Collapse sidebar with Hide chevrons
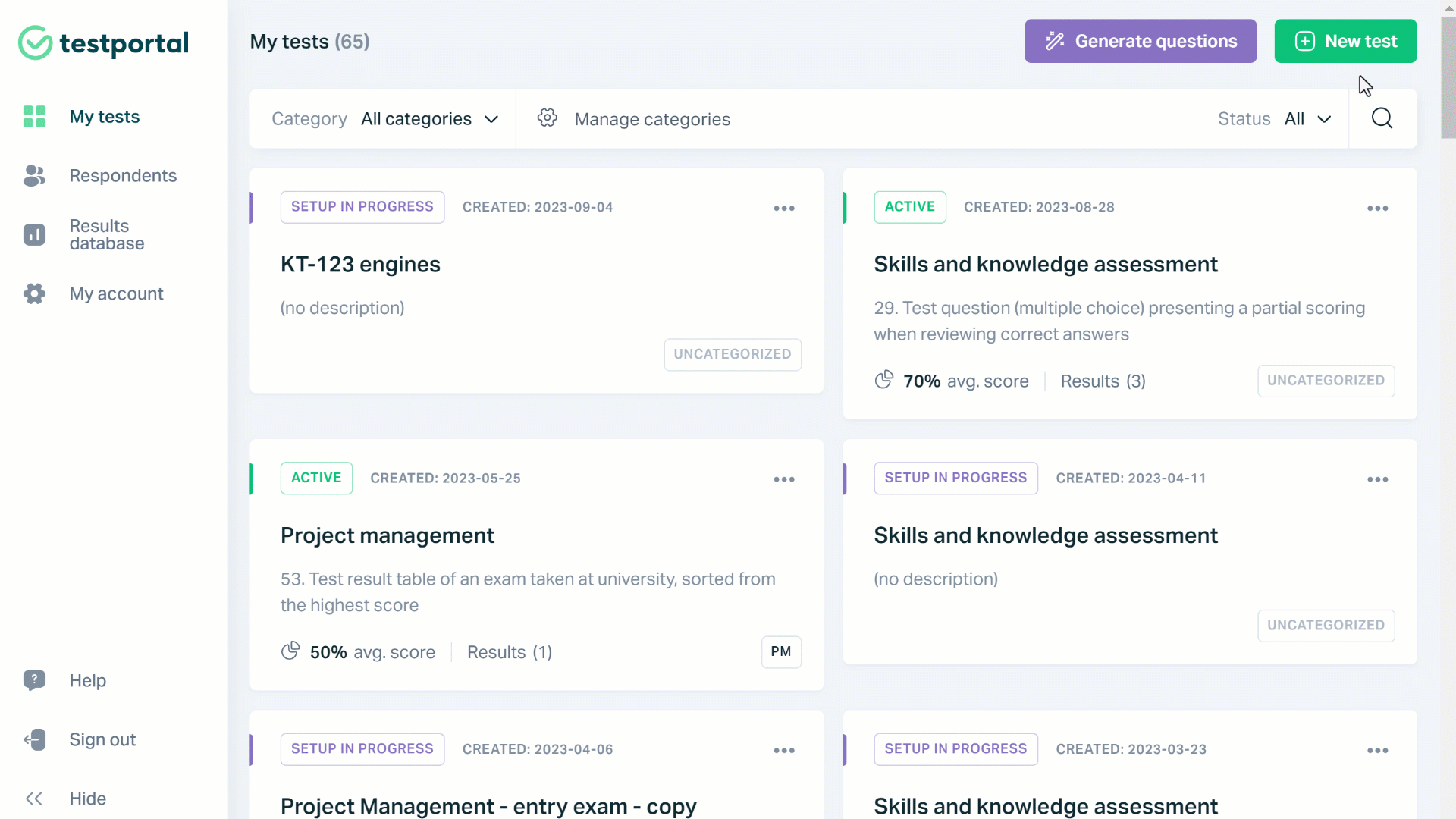The height and width of the screenshot is (819, 1456). pos(34,798)
